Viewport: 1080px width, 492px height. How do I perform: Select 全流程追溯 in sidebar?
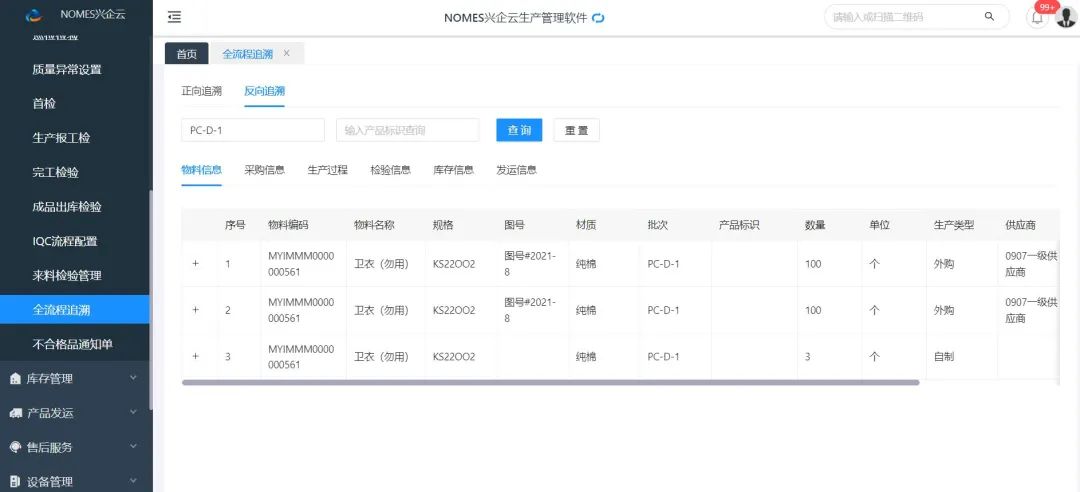74,309
